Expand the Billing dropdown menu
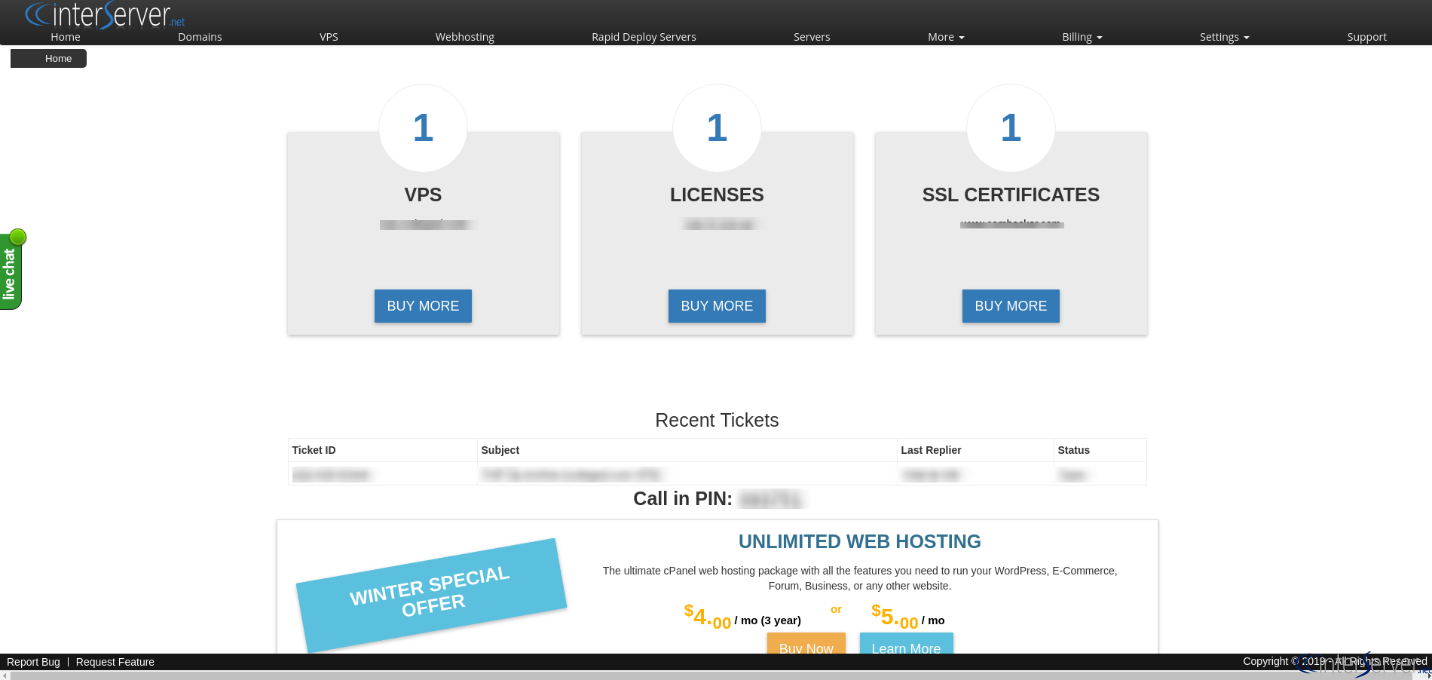1432x680 pixels. 1082,37
